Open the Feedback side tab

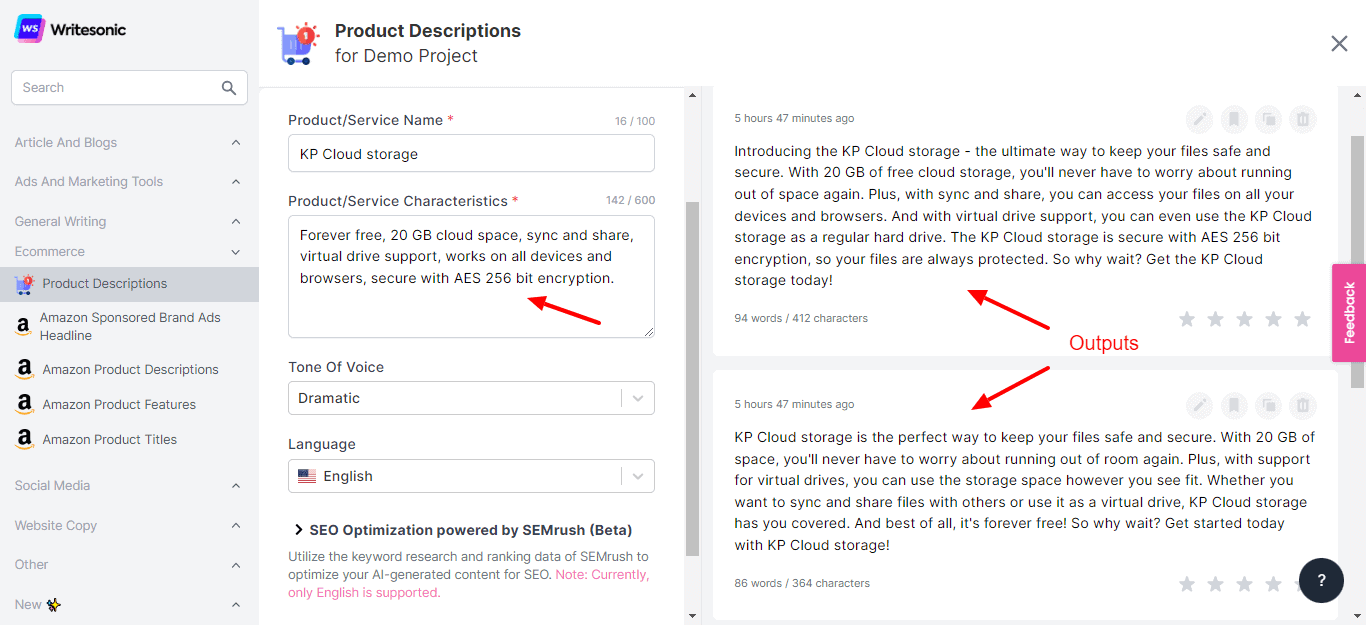tap(1349, 313)
